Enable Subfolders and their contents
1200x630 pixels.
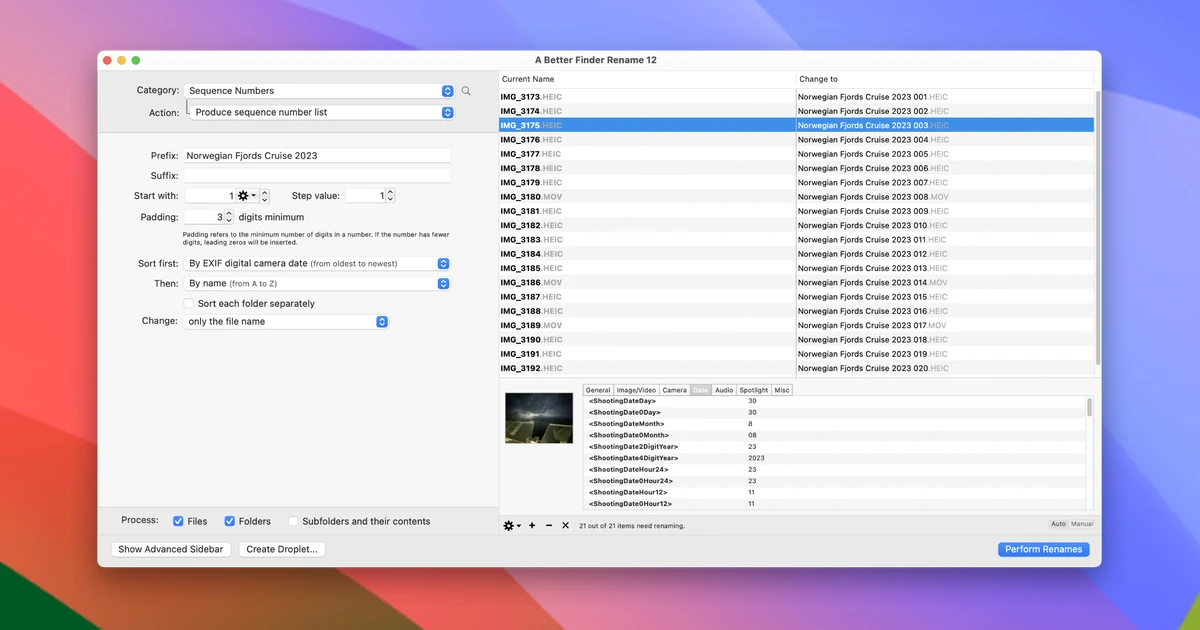[x=293, y=521]
